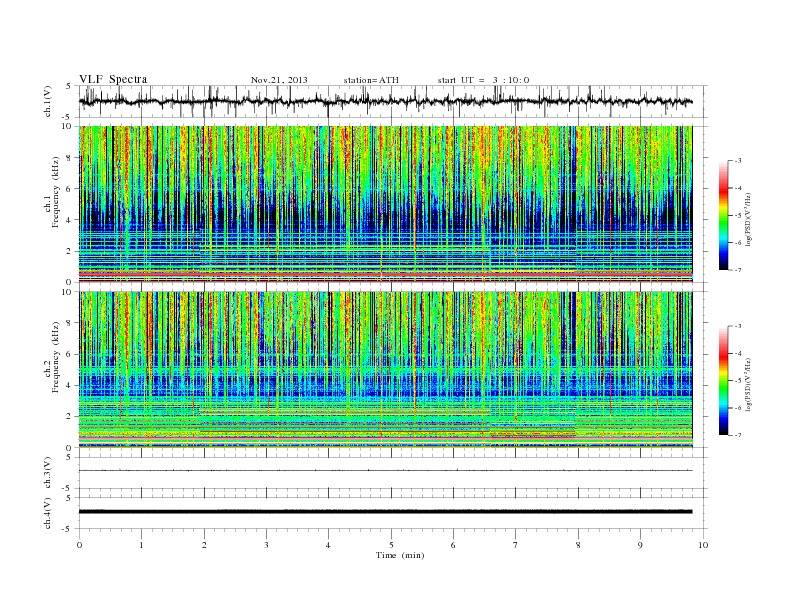Select the "Time (min)" axis label

400,555
